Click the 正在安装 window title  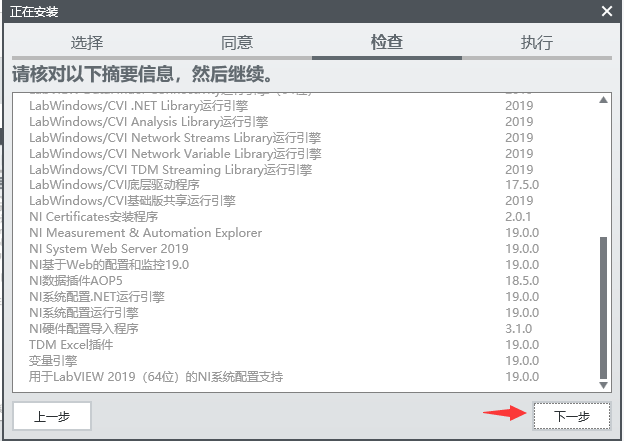click(x=34, y=12)
